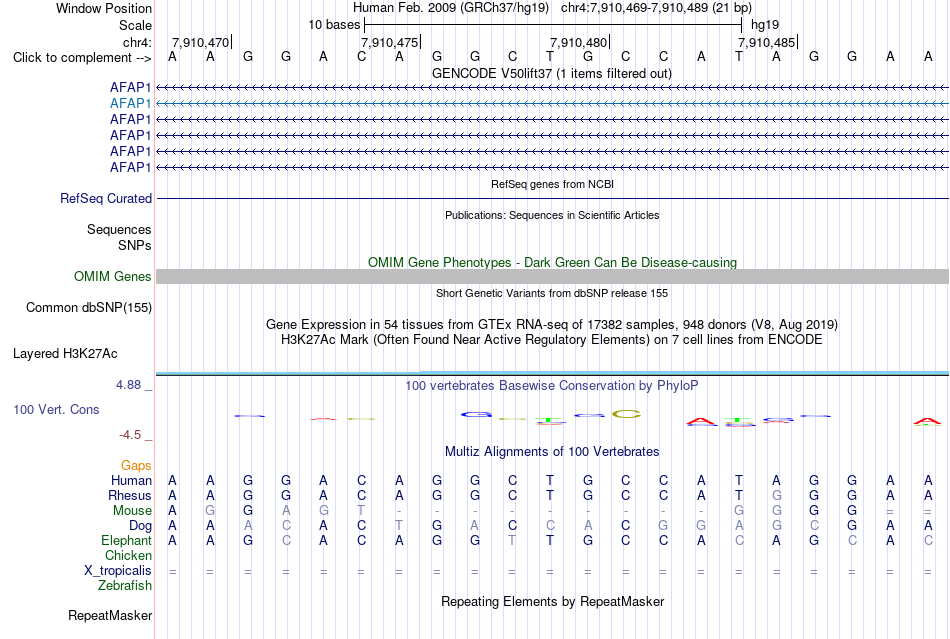The height and width of the screenshot is (639, 950).
Task: Click the 7,910,480 ruler position marker
Action: pos(579,42)
